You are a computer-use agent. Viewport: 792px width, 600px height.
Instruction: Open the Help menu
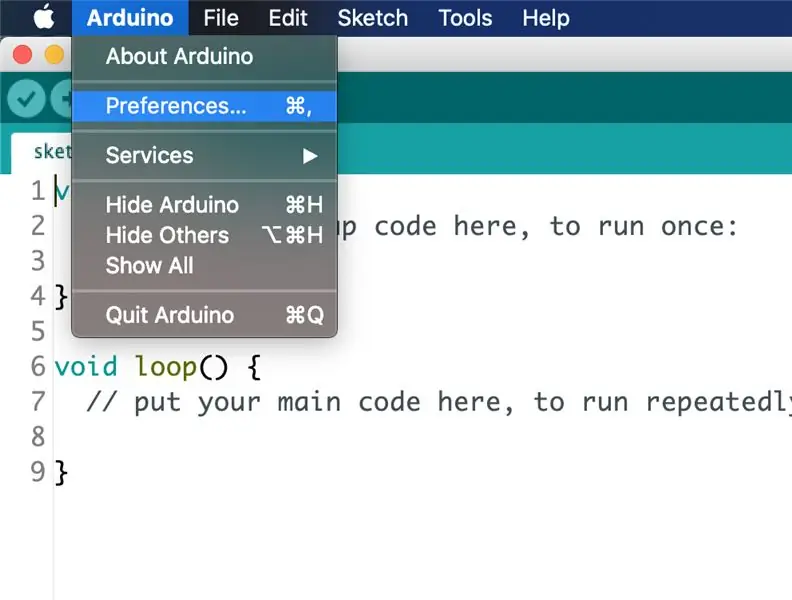click(x=546, y=18)
